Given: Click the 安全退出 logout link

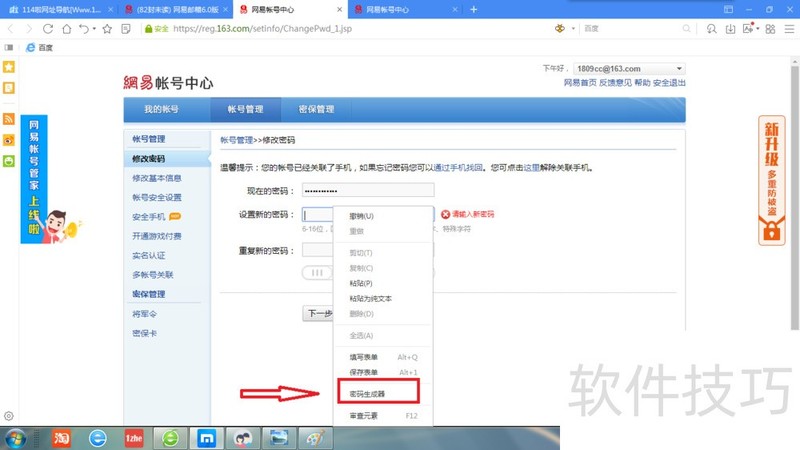Looking at the screenshot, I should click(669, 83).
